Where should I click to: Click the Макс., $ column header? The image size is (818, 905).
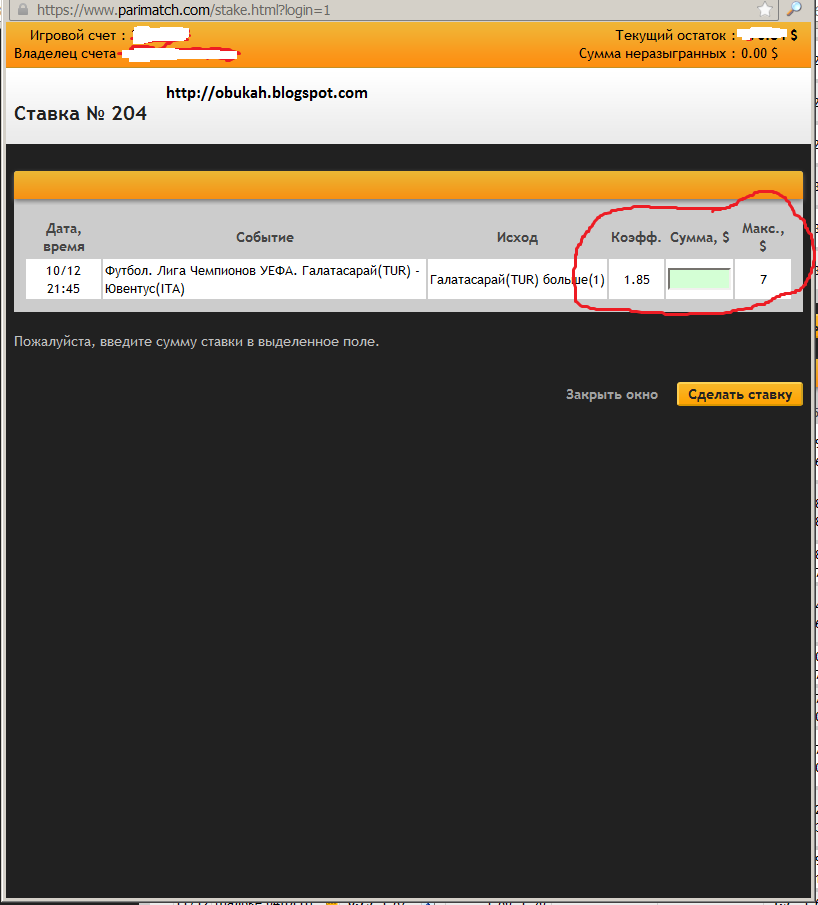763,237
